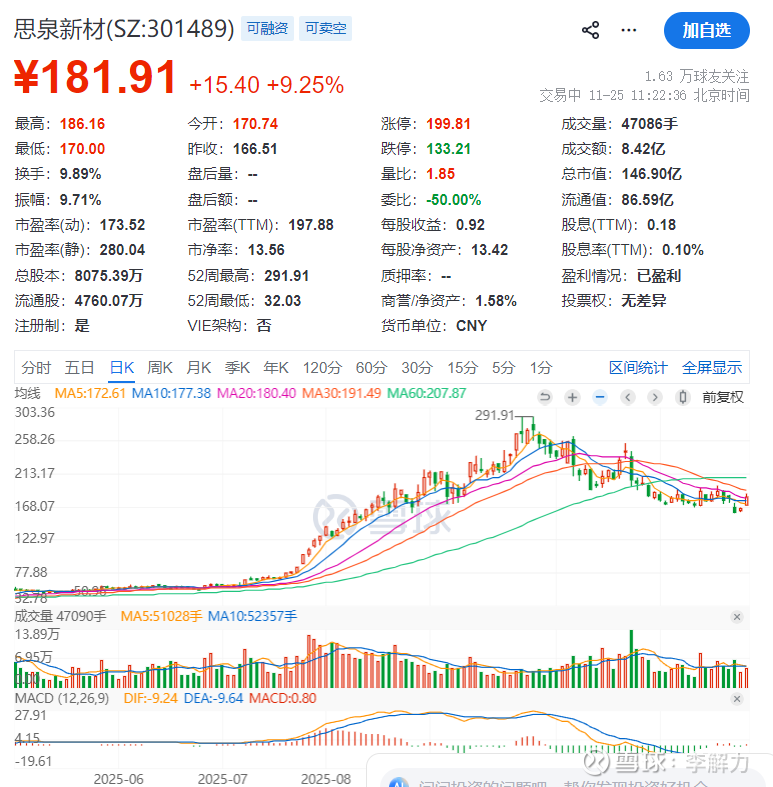Close the 成交量 volume indicator panel
Image resolution: width=773 pixels, height=787 pixels.
coord(737,617)
